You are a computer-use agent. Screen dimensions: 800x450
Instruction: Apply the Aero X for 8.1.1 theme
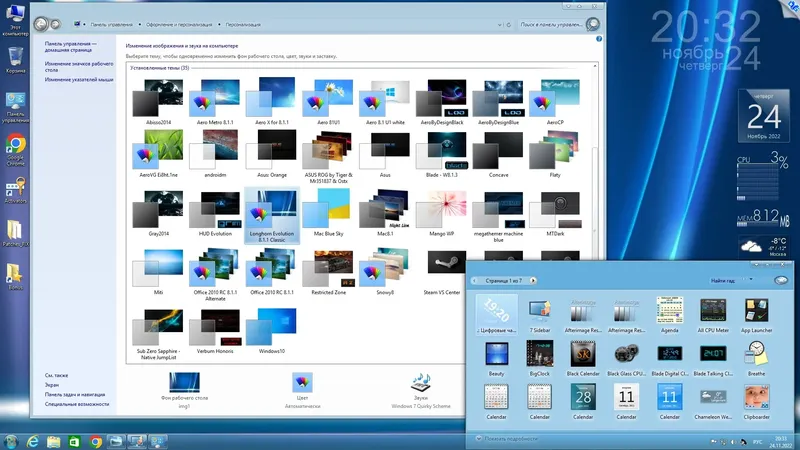click(271, 102)
